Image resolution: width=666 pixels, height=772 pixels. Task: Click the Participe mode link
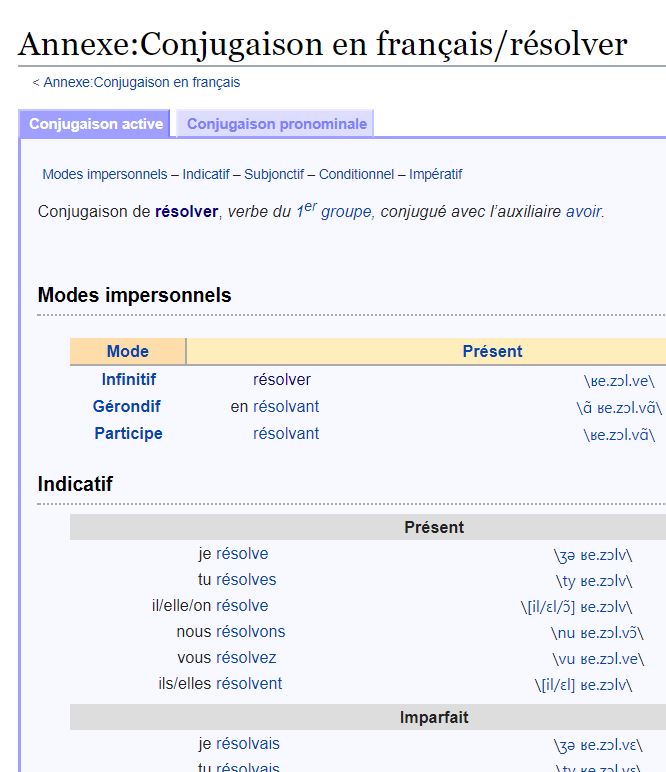click(128, 434)
